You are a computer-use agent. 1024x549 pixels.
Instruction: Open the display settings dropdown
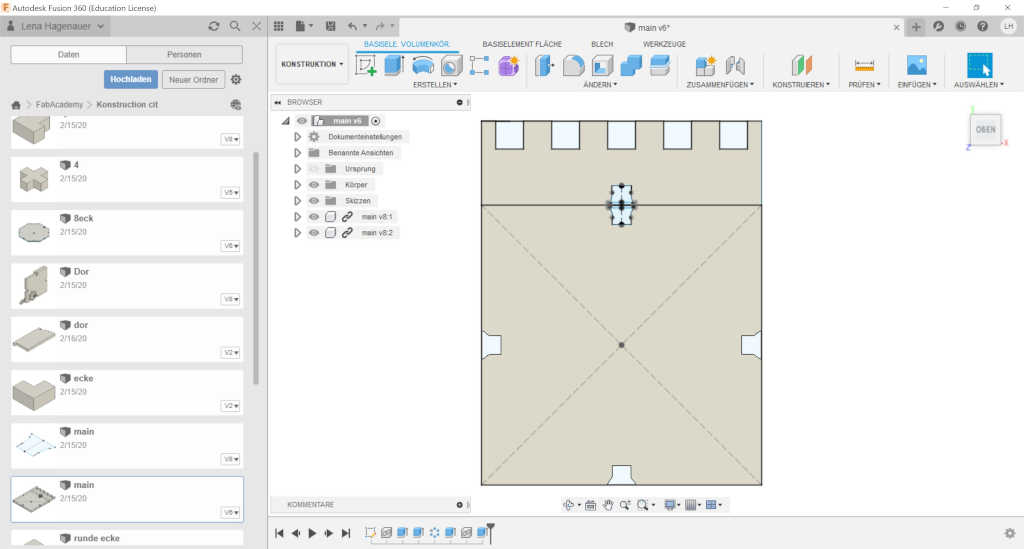click(671, 505)
